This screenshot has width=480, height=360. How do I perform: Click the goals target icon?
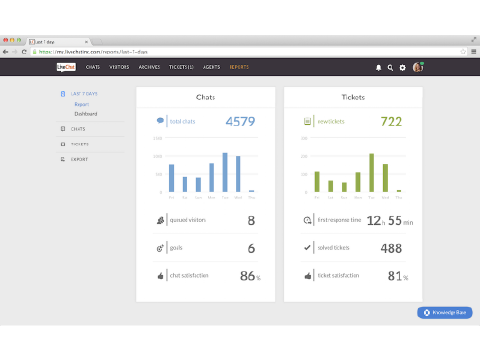(x=160, y=248)
